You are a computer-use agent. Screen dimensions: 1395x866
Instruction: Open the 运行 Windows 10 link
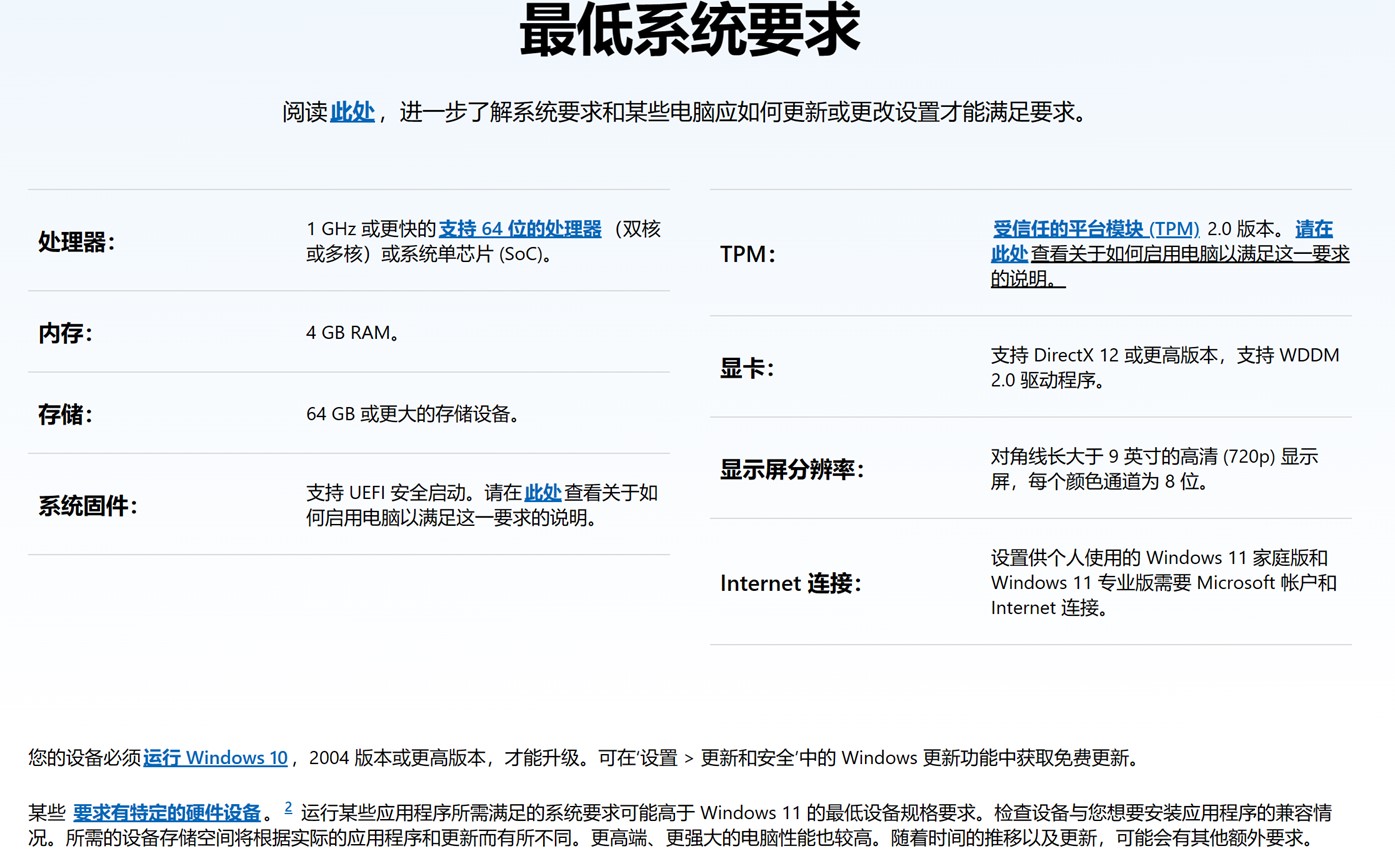(214, 757)
